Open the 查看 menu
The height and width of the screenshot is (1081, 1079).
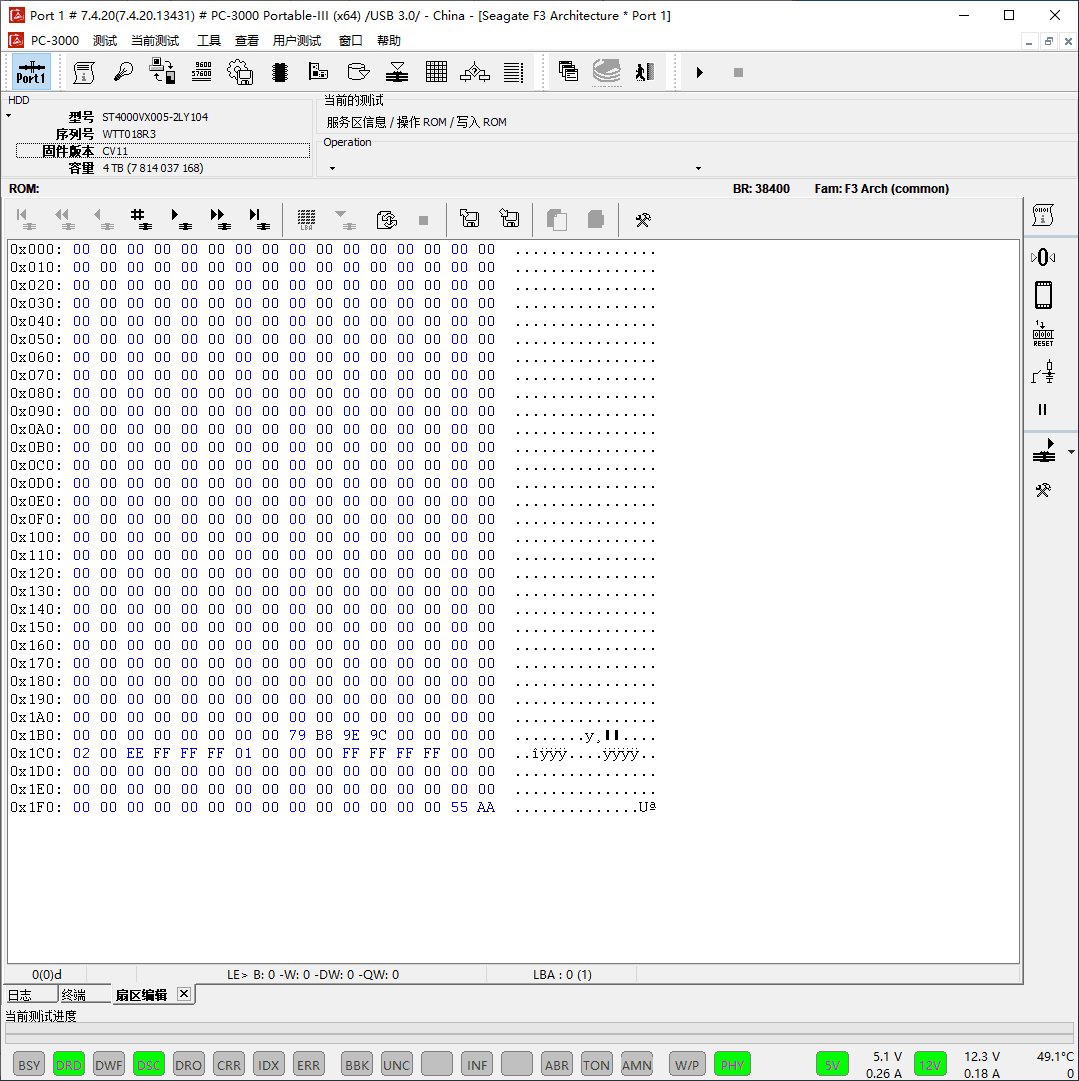[247, 41]
